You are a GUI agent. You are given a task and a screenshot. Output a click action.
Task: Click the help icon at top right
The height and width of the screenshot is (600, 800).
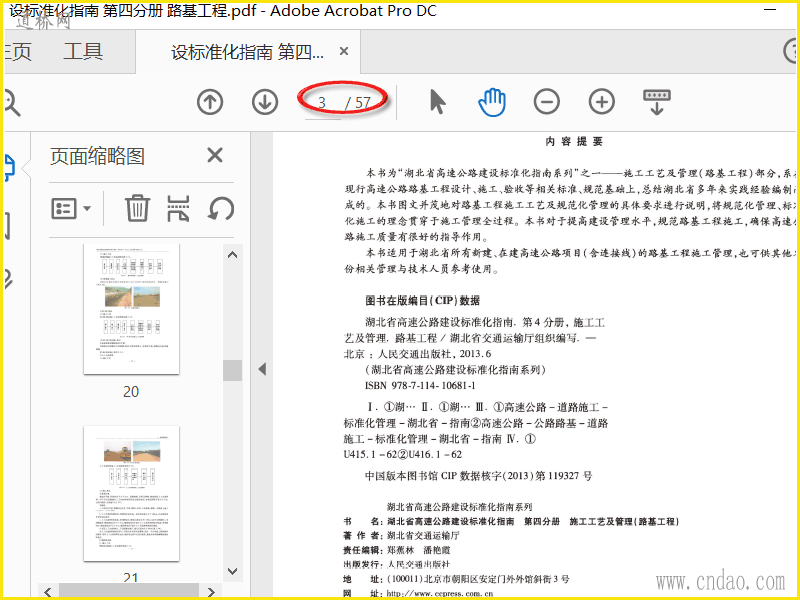(x=791, y=51)
